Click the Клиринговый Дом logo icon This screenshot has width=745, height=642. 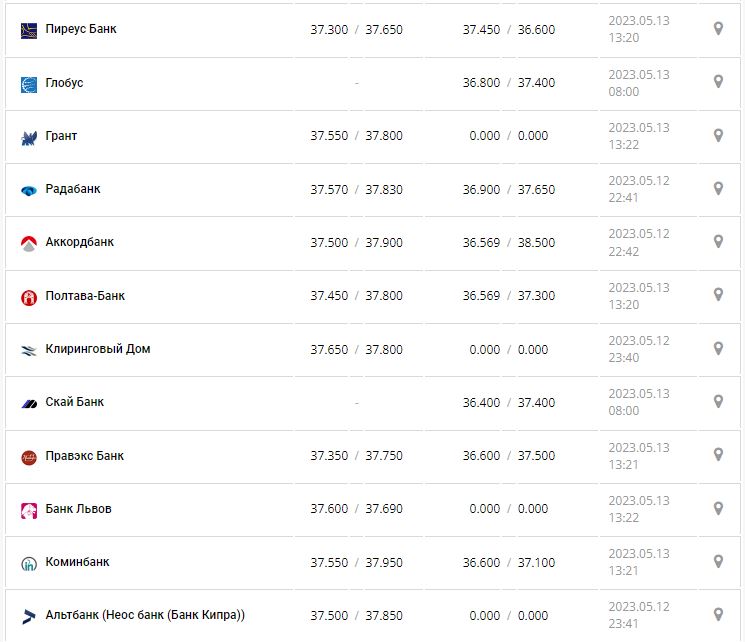point(29,350)
